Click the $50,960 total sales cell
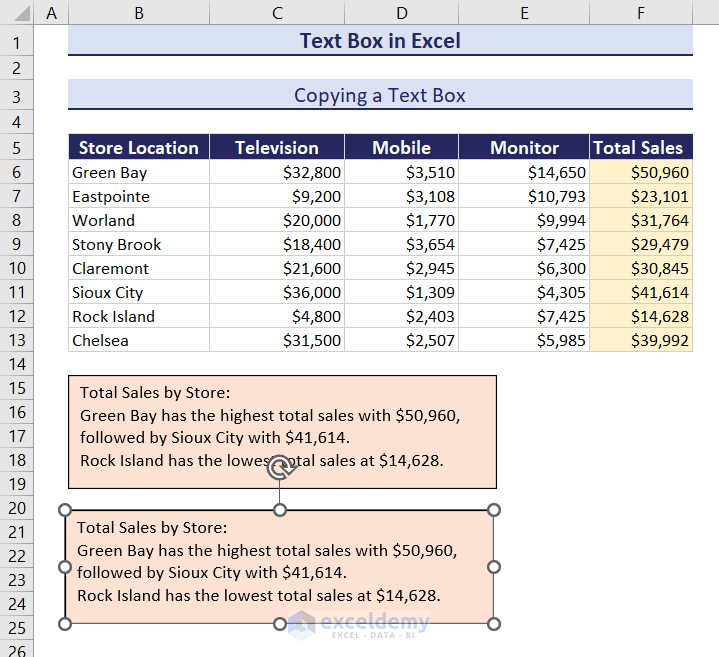This screenshot has width=719, height=657. click(641, 172)
